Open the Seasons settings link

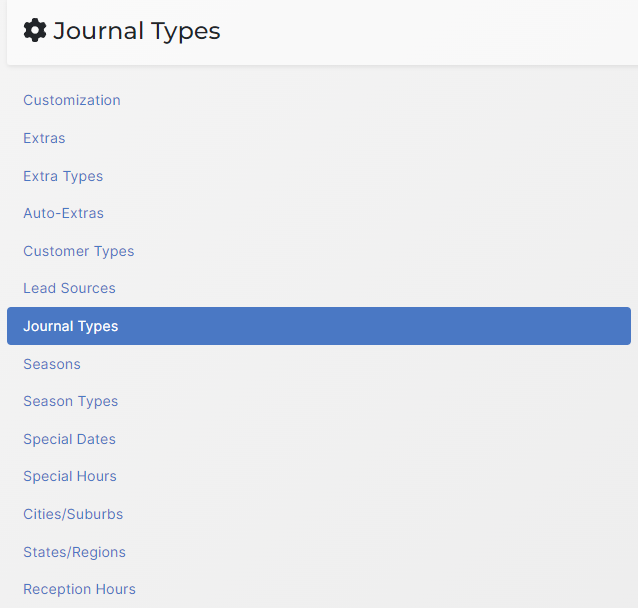tap(52, 364)
